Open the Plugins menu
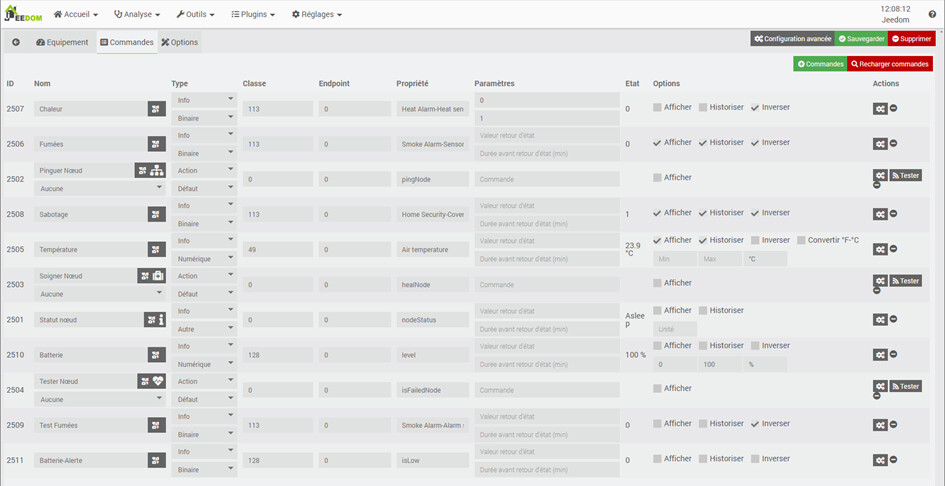The height and width of the screenshot is (486, 945). (253, 14)
